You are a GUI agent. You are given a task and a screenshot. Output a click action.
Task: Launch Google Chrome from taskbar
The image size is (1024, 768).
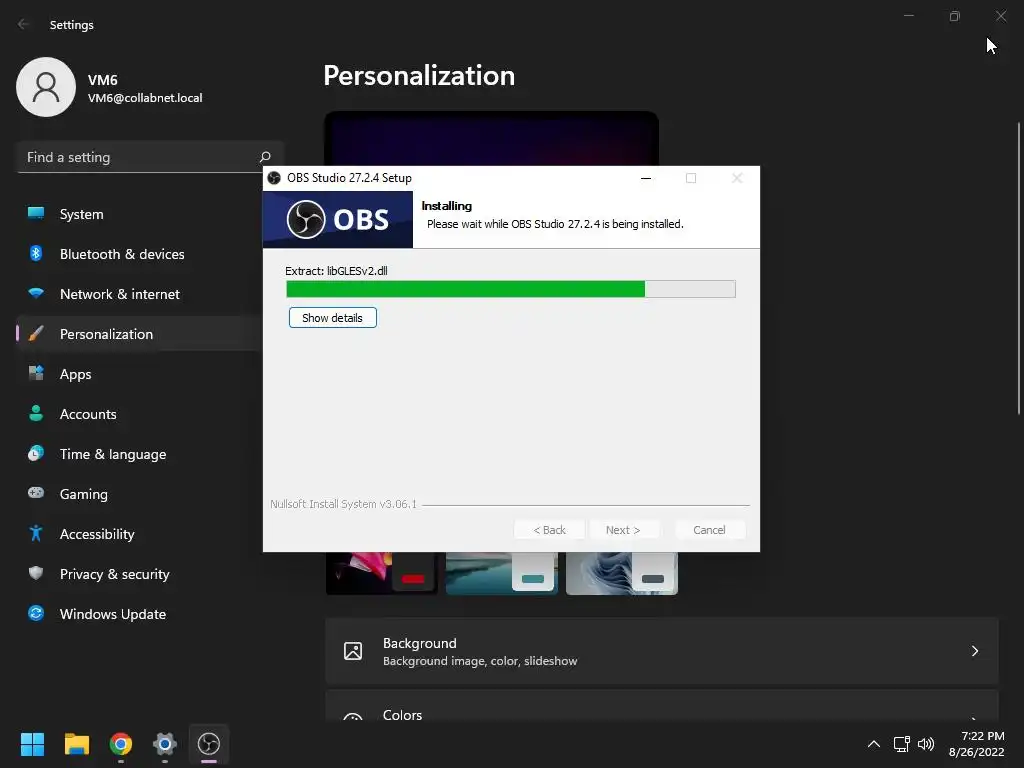pyautogui.click(x=121, y=744)
